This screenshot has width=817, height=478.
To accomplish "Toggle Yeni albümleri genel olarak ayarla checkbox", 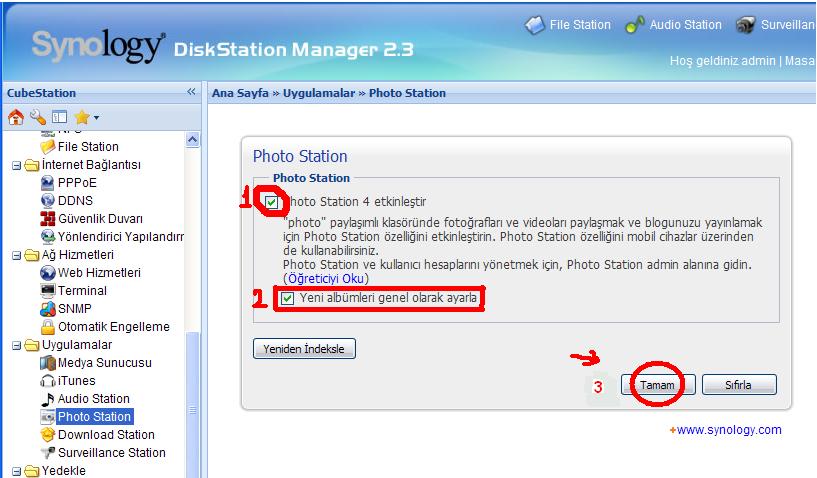I will (x=288, y=299).
